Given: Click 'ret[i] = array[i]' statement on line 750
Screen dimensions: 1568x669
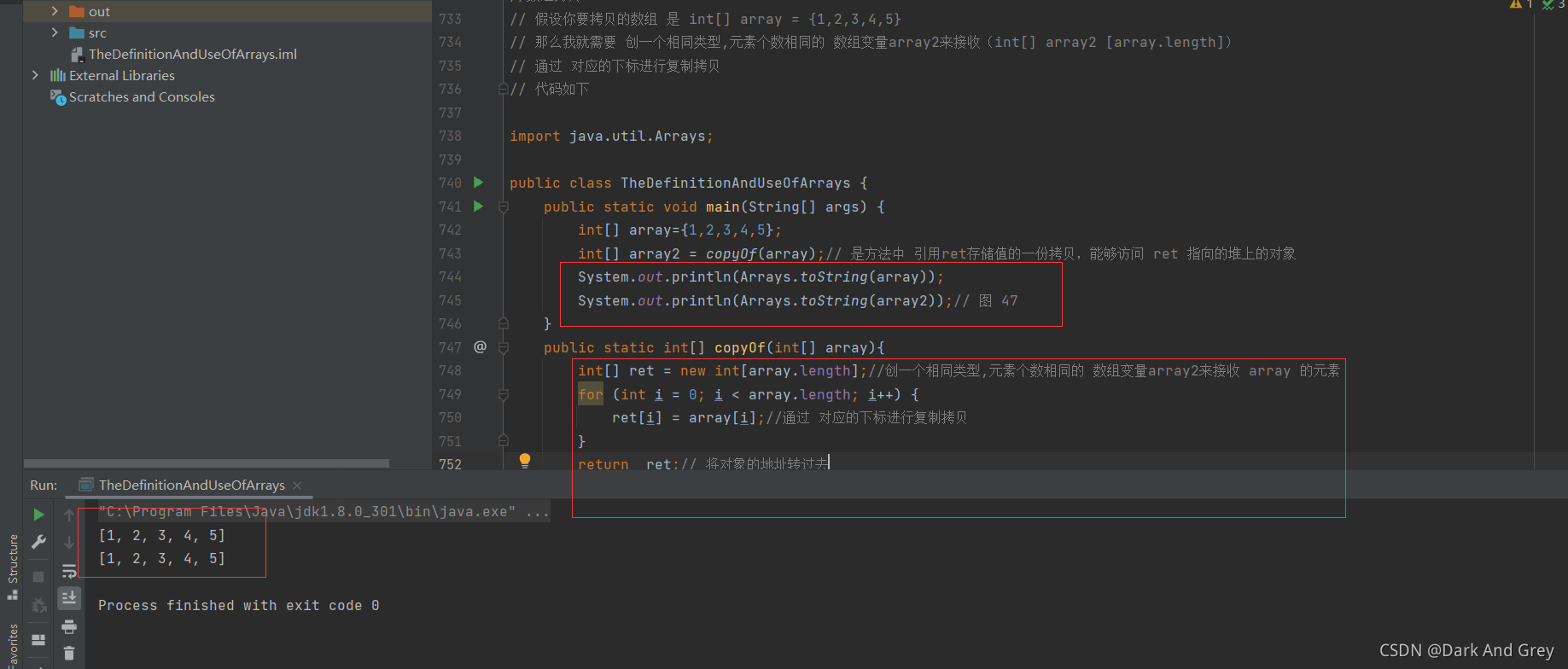Looking at the screenshot, I should click(685, 417).
